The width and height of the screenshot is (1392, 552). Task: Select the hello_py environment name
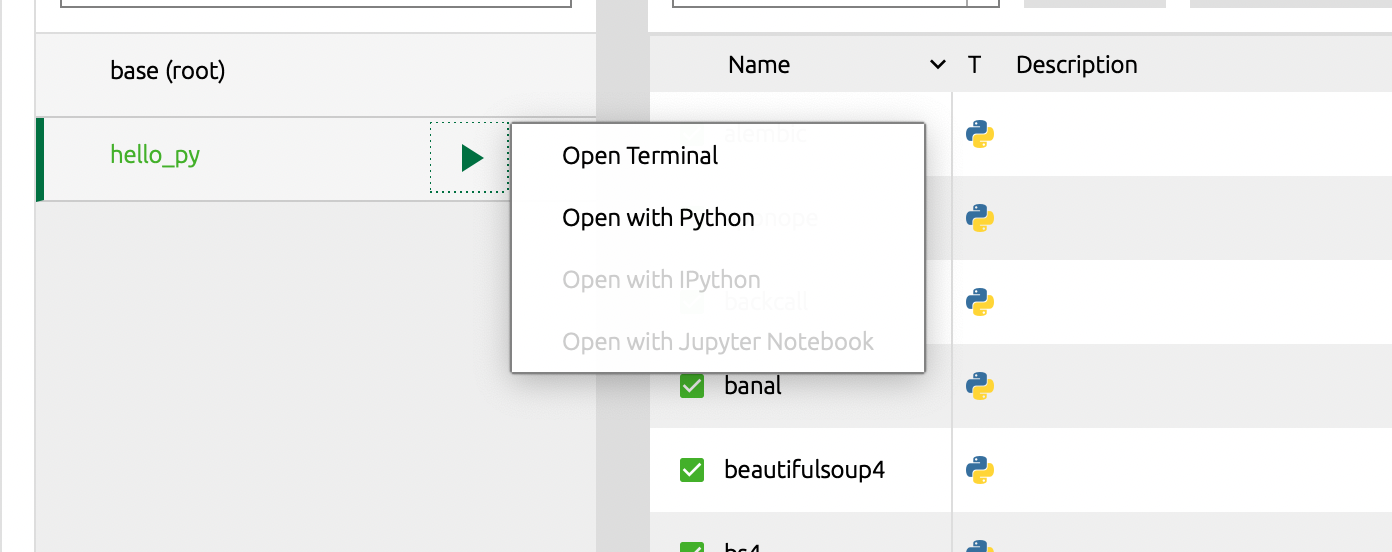tap(155, 155)
